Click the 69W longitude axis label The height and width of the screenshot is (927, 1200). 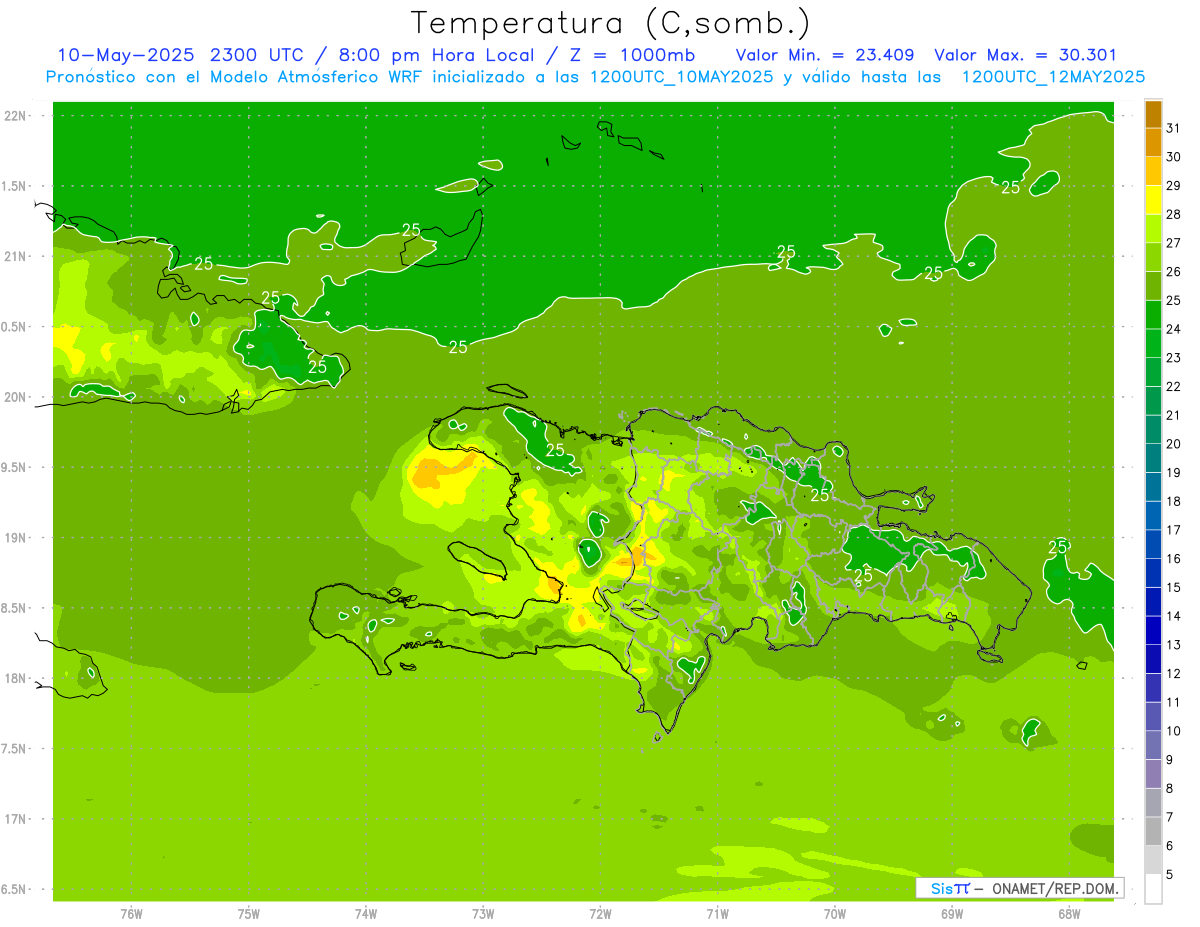point(952,914)
